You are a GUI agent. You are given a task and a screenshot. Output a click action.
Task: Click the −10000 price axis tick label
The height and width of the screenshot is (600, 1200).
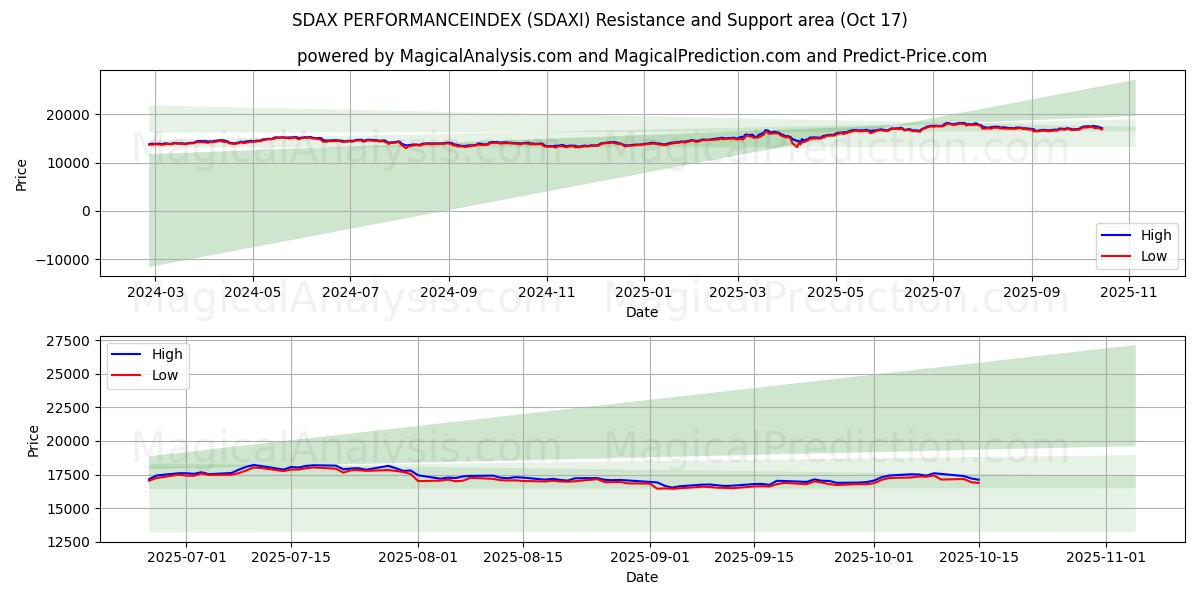point(62,260)
